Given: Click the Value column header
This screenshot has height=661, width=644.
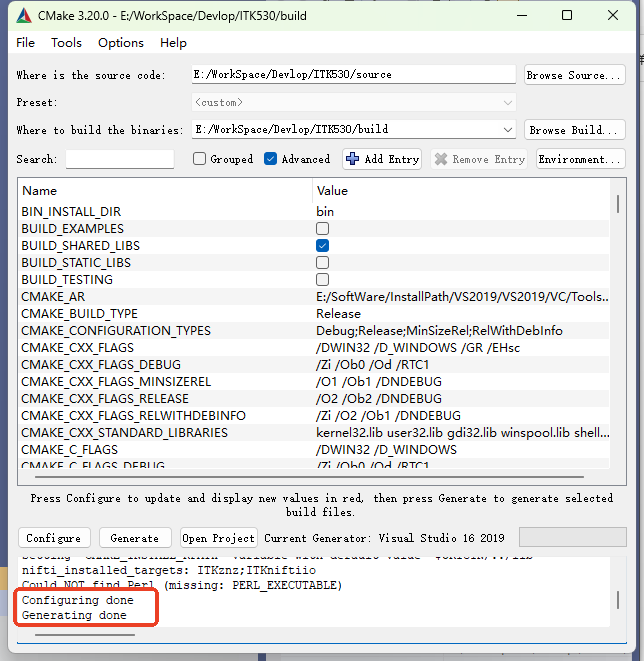Looking at the screenshot, I should tap(332, 191).
